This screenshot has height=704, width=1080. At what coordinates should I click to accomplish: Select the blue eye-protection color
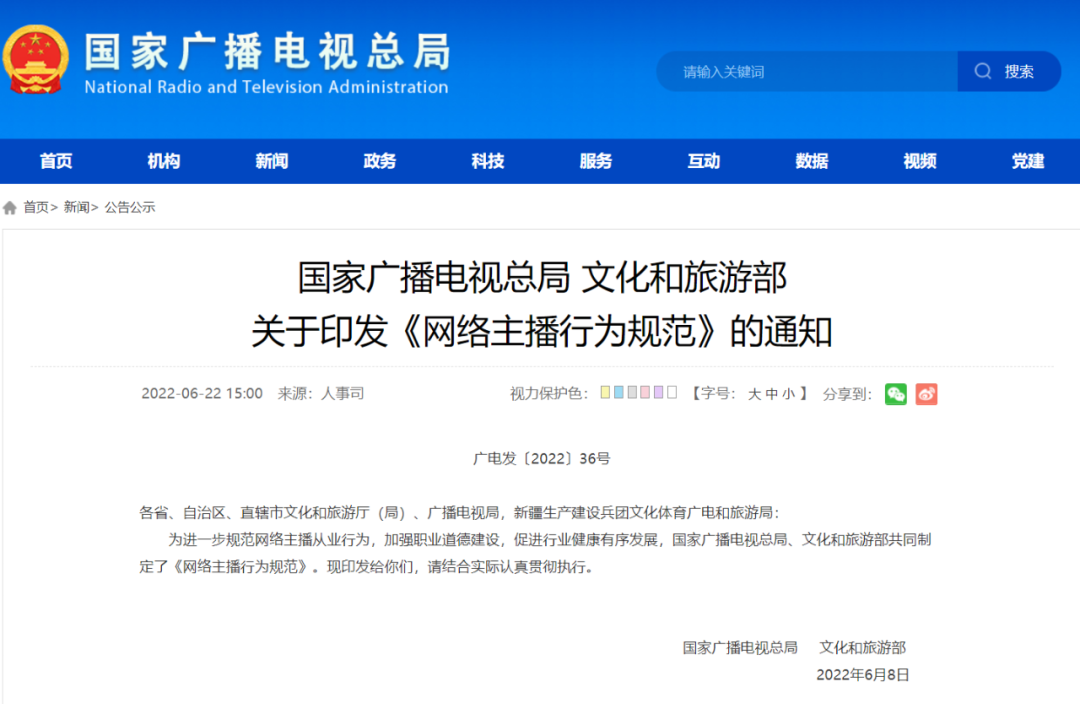click(619, 393)
